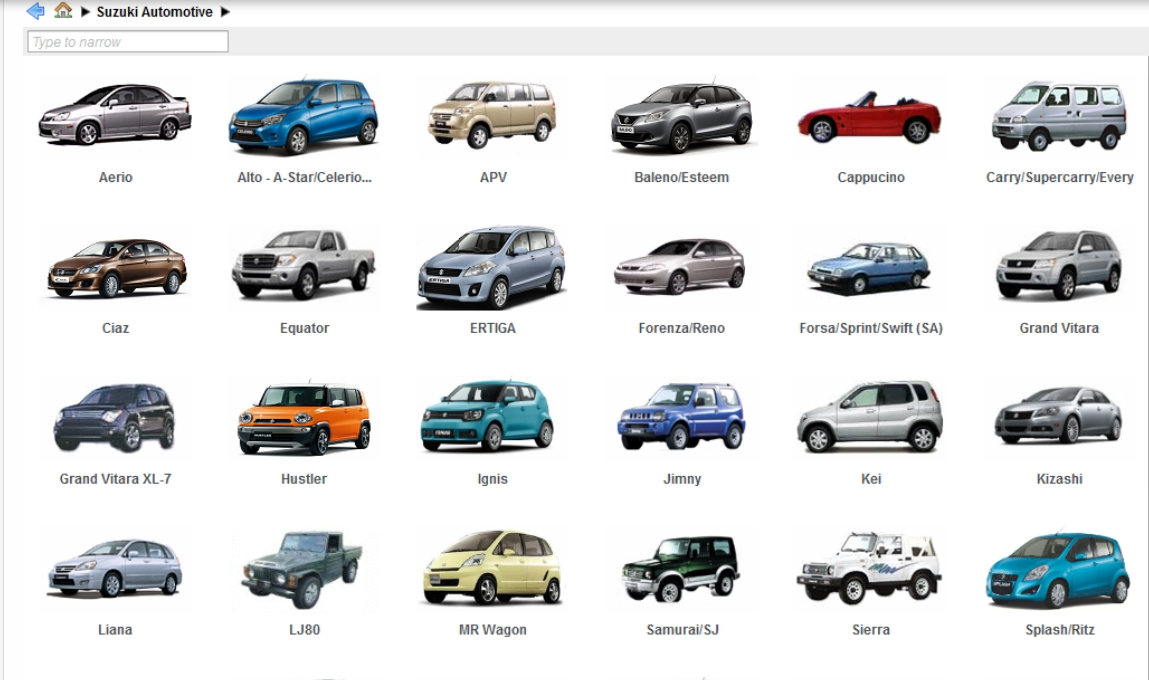The image size is (1149, 680).
Task: Click the 'APV' model label
Action: (493, 177)
